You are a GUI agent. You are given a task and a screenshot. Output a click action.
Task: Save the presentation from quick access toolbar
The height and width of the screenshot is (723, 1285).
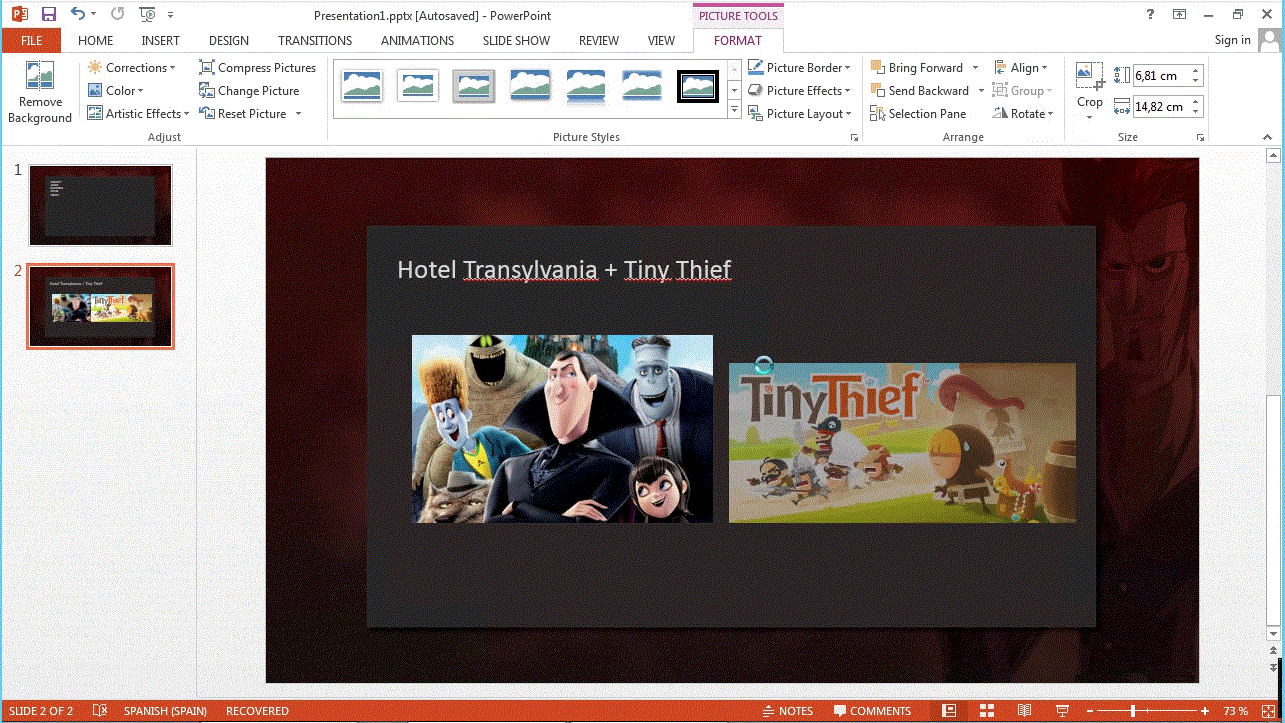[48, 14]
